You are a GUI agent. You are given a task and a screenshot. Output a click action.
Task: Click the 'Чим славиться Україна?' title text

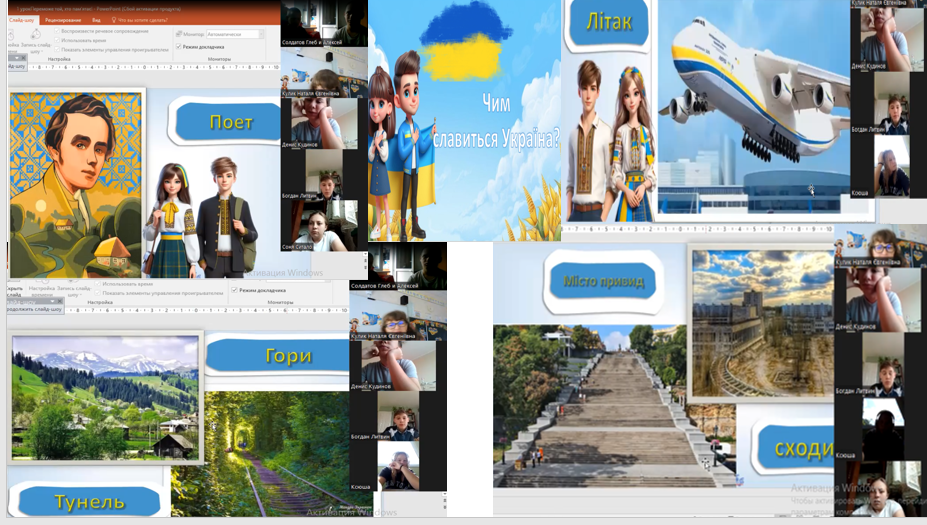495,122
